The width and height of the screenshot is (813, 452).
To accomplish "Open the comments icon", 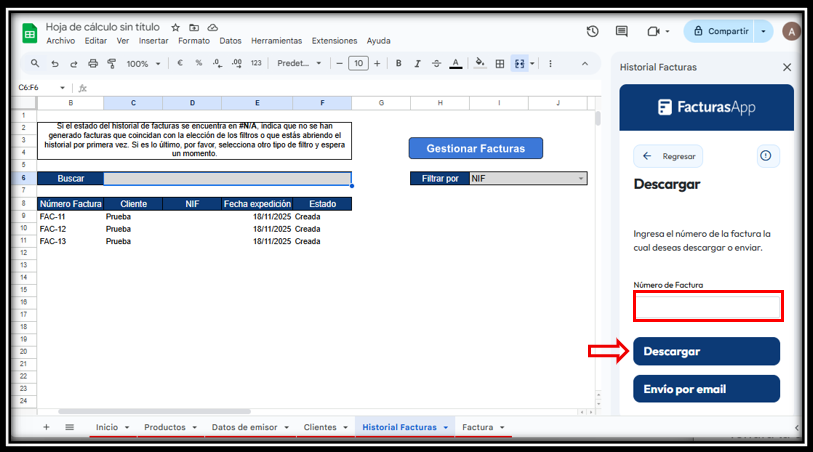I will (x=621, y=31).
